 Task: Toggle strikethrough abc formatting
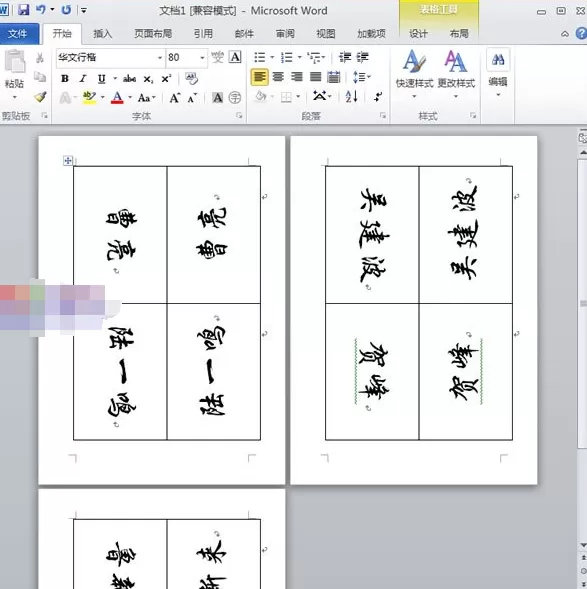[129, 79]
